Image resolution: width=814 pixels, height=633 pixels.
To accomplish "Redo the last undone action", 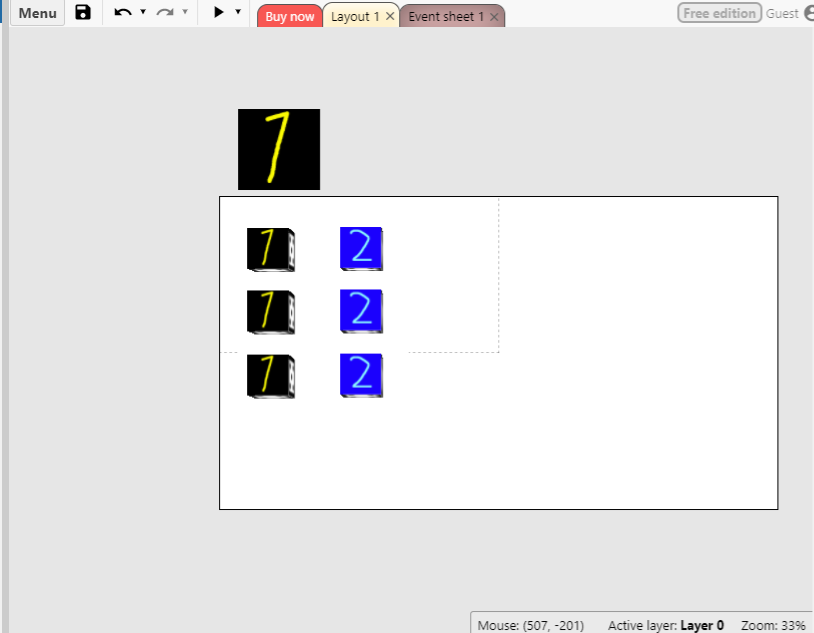I will [x=165, y=12].
